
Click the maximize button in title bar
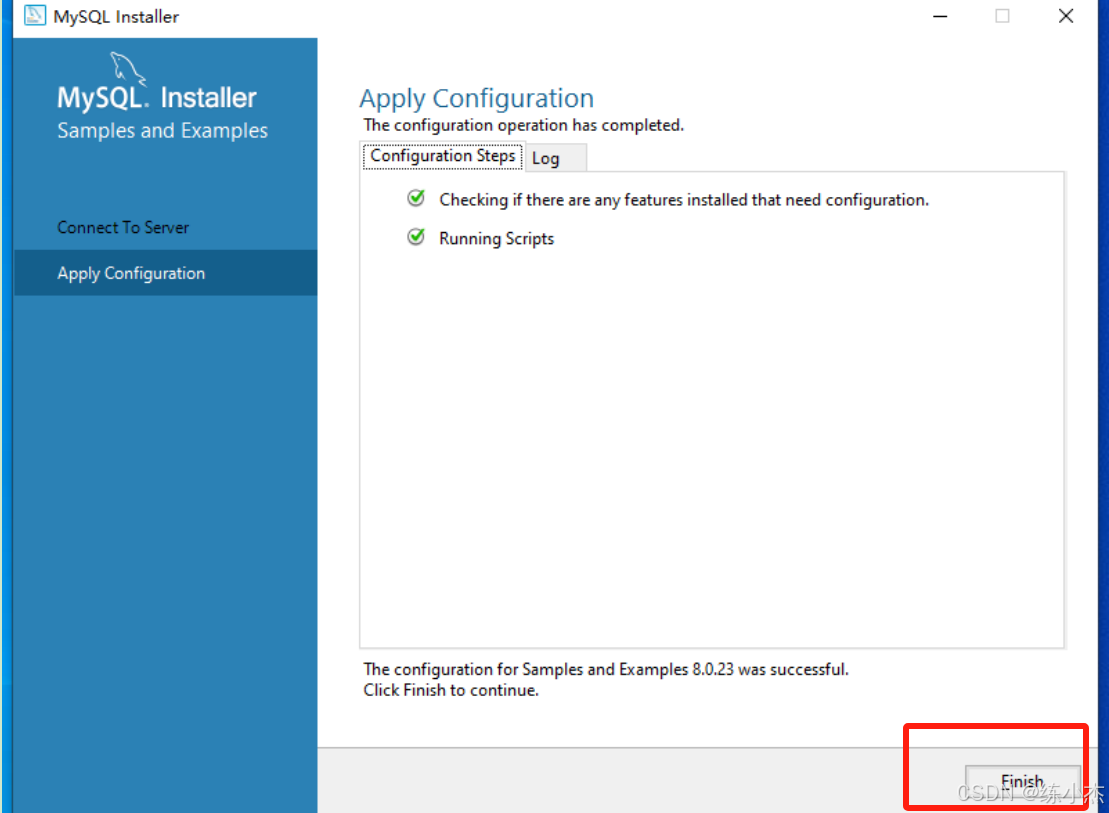[x=1002, y=16]
